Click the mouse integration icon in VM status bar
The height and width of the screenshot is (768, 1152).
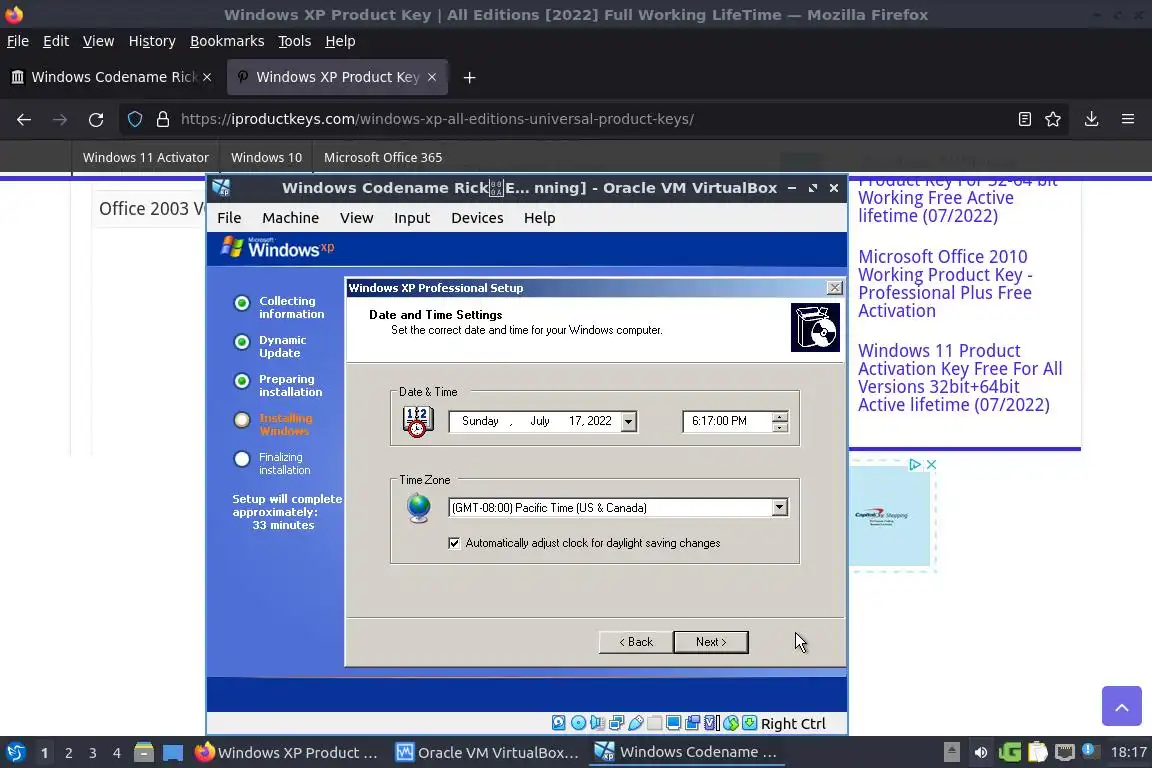click(x=730, y=723)
